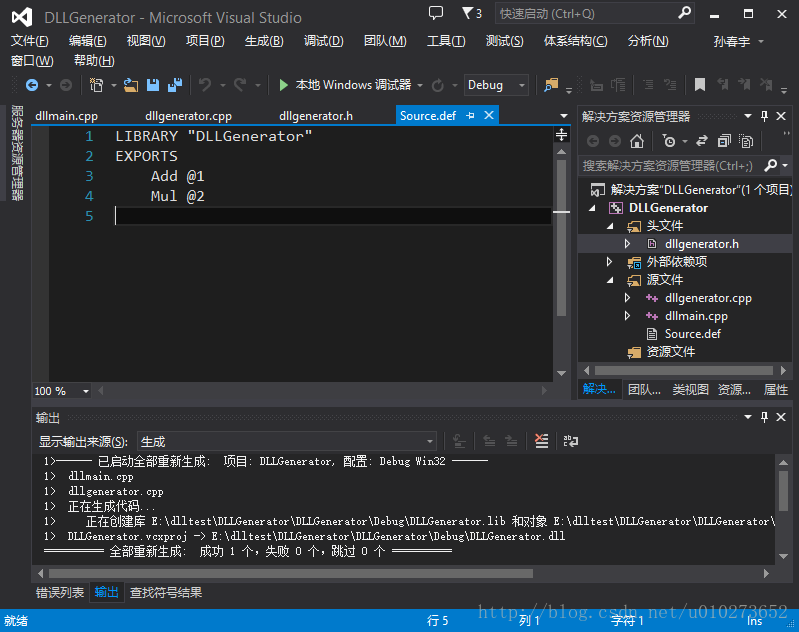Close the Source.def tab
Viewport: 799px width, 632px height.
pos(489,115)
